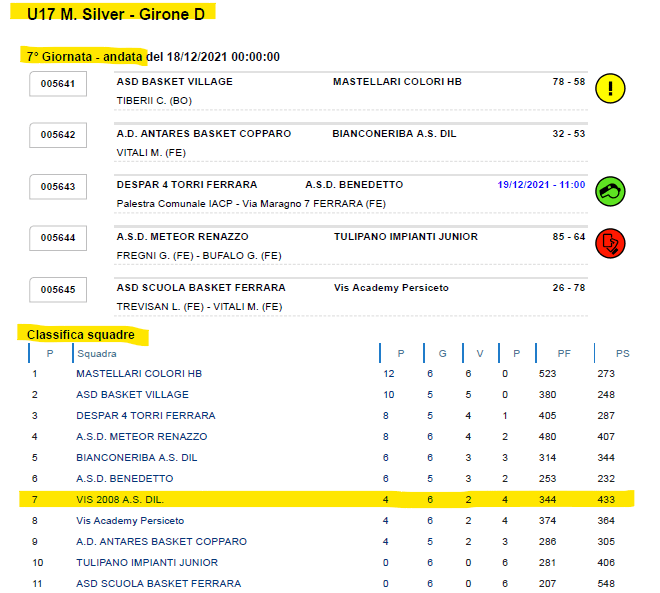Click the score 78 - 58
Viewport: 660px width, 593px height.
point(569,82)
